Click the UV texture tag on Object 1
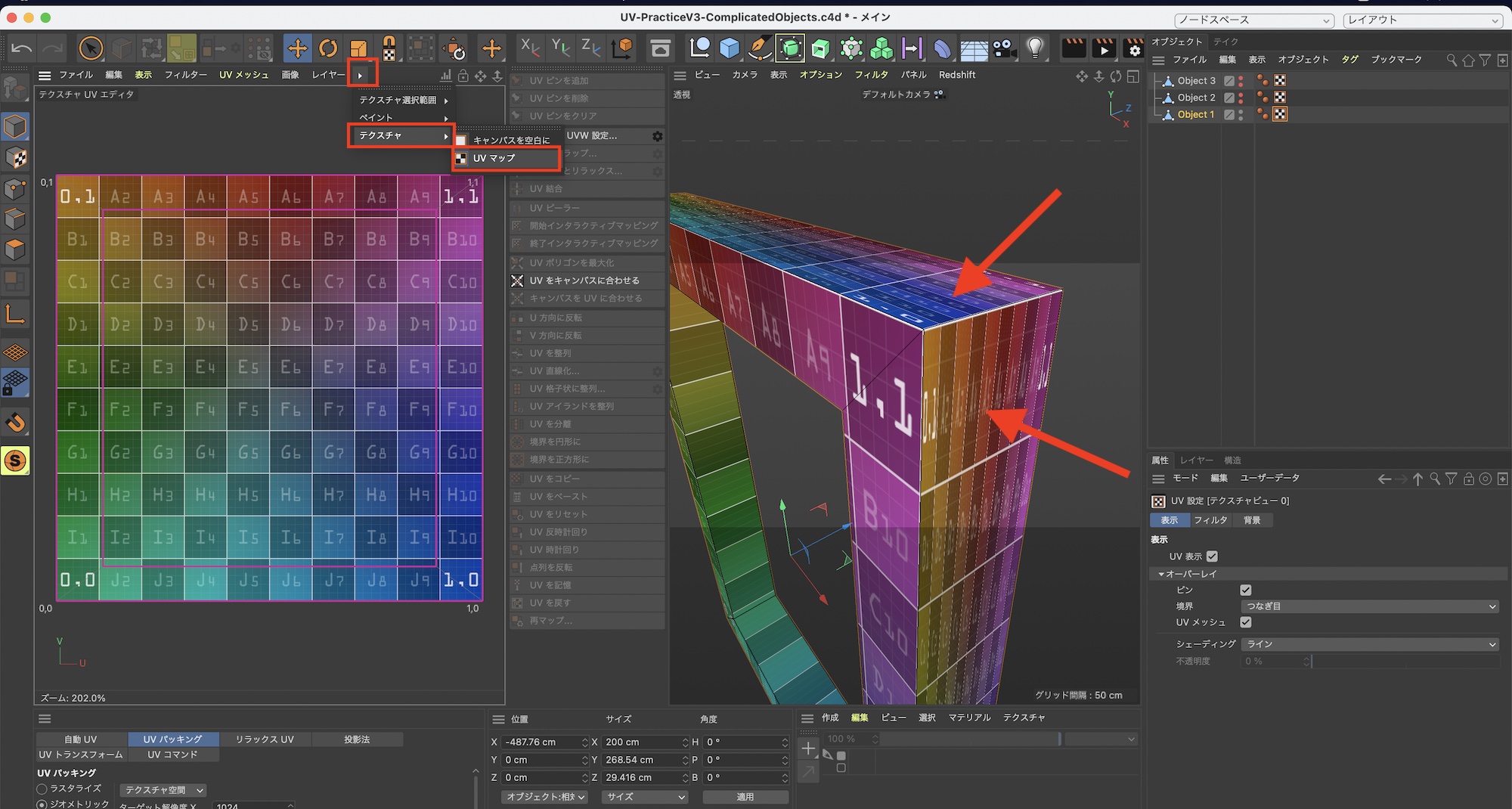Viewport: 1512px width, 809px height. (x=1280, y=114)
